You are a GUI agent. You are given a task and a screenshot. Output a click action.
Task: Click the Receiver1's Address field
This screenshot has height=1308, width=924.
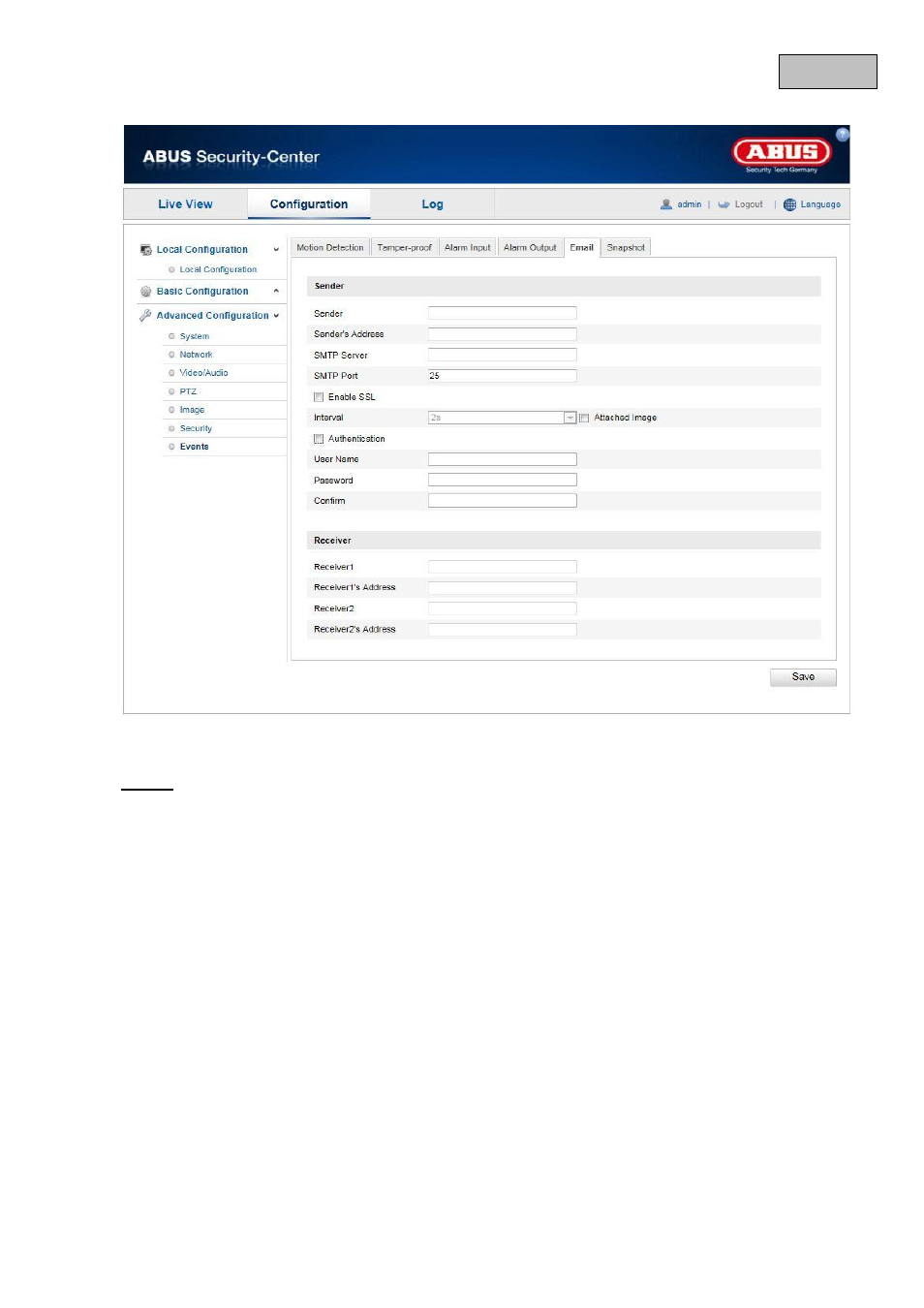coord(503,588)
